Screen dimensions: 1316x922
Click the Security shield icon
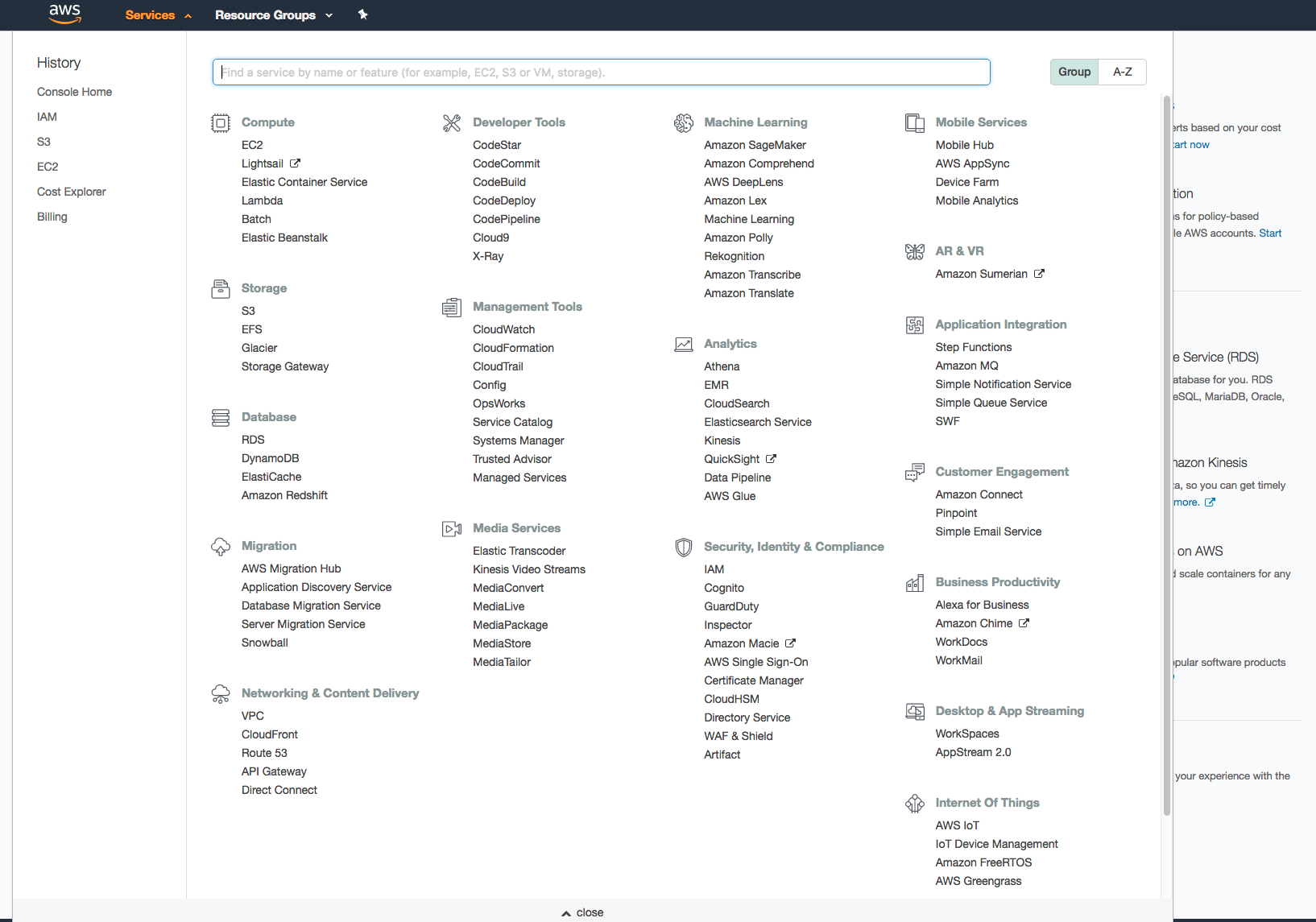point(684,547)
